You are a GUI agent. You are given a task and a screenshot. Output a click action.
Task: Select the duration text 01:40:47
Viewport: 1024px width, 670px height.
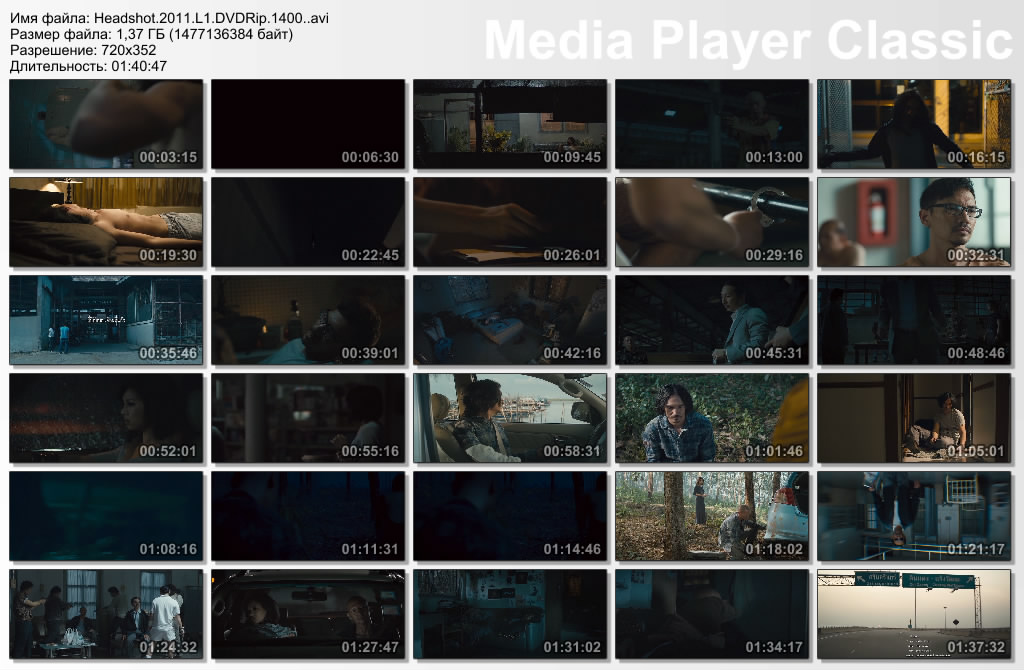138,66
